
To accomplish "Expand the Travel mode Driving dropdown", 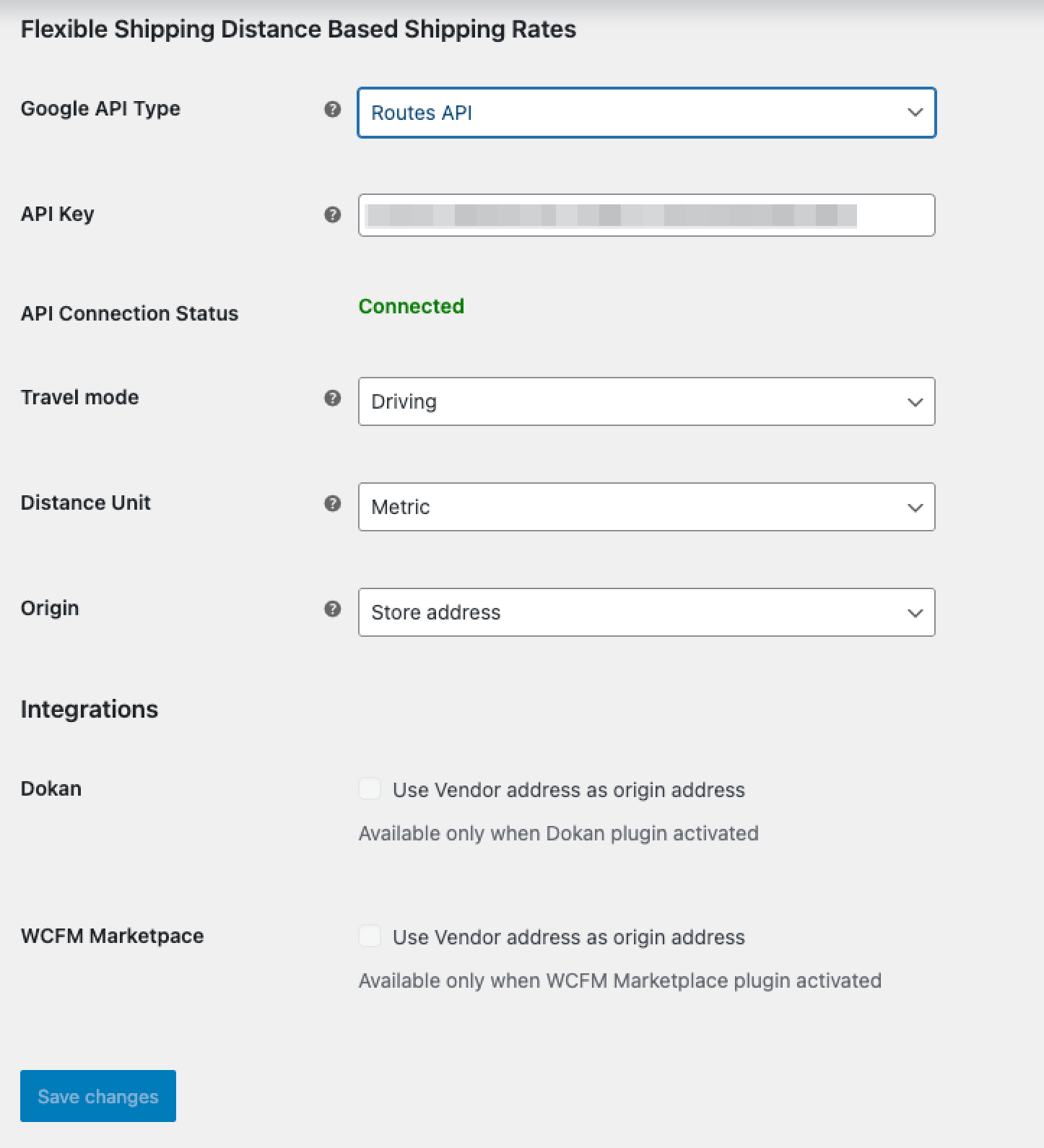I will click(x=646, y=401).
